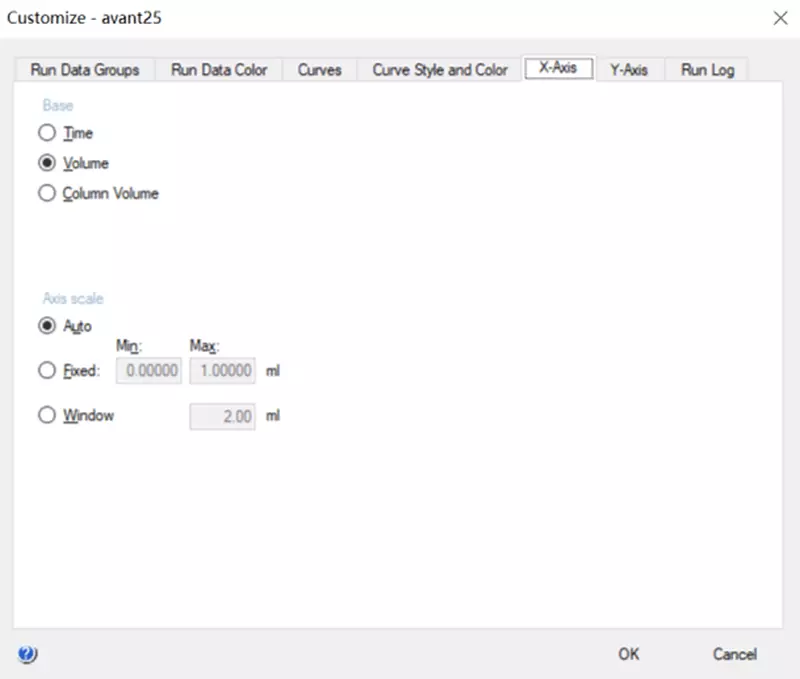Image resolution: width=800 pixels, height=679 pixels.
Task: Enable Auto axis scale option
Action: [x=47, y=326]
